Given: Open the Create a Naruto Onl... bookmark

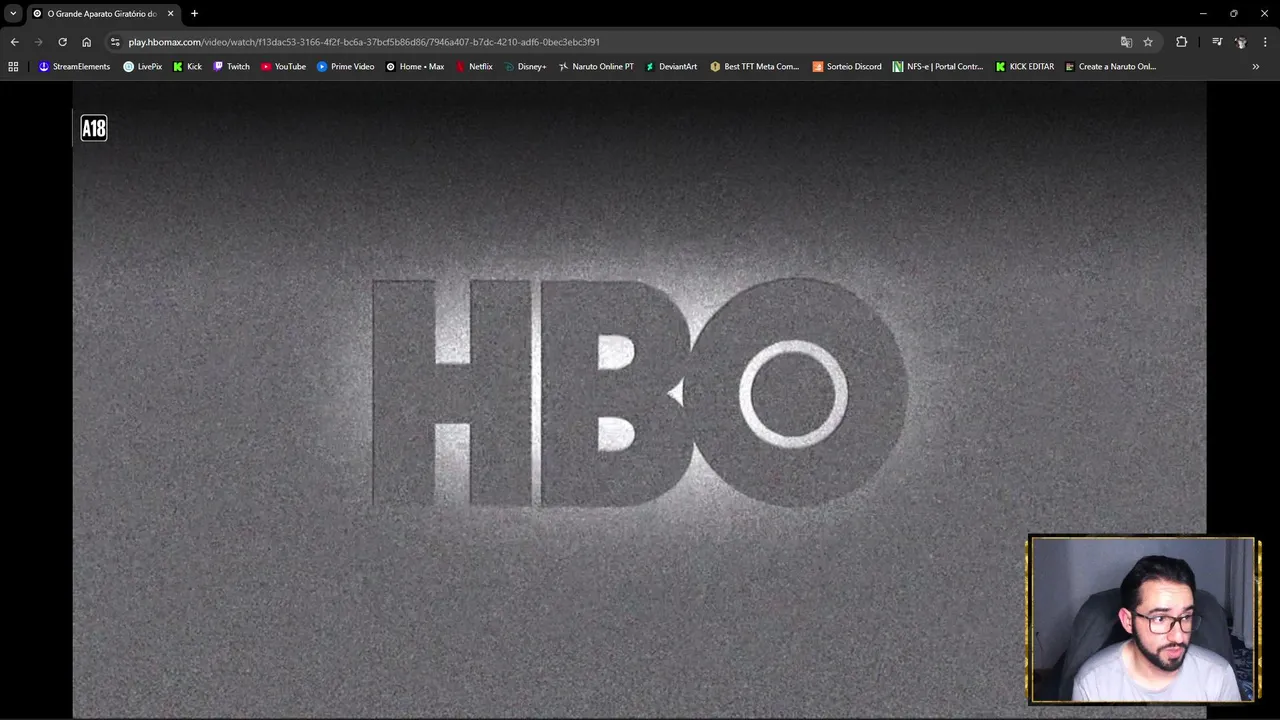Looking at the screenshot, I should 1110,67.
